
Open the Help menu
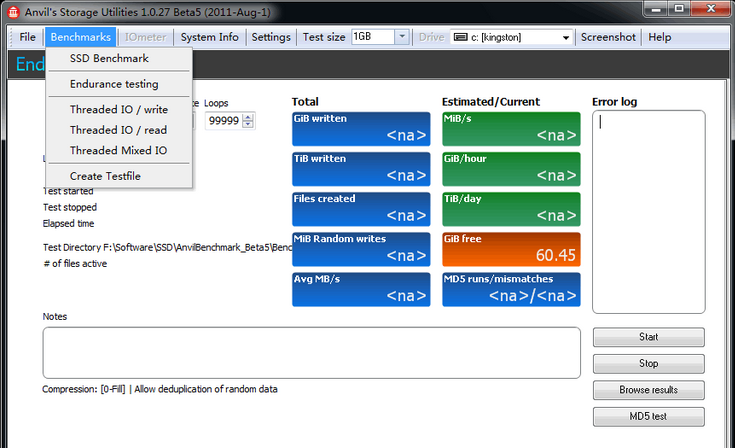click(x=660, y=37)
